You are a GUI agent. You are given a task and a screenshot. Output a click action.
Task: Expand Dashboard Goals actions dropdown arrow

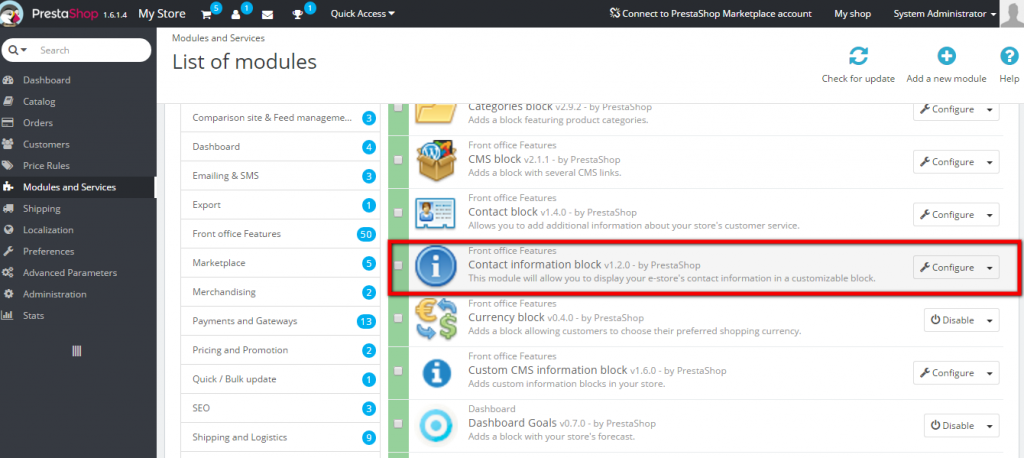tap(990, 426)
